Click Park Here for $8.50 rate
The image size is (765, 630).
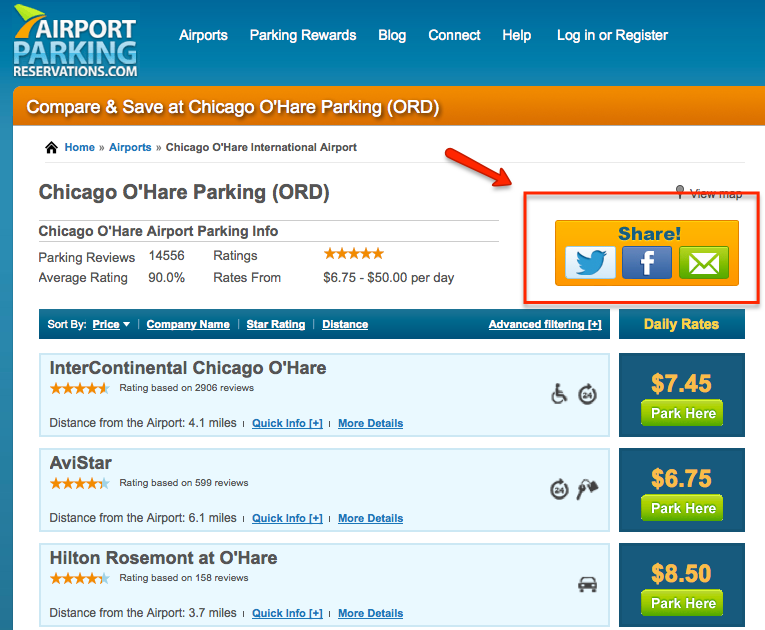point(682,603)
